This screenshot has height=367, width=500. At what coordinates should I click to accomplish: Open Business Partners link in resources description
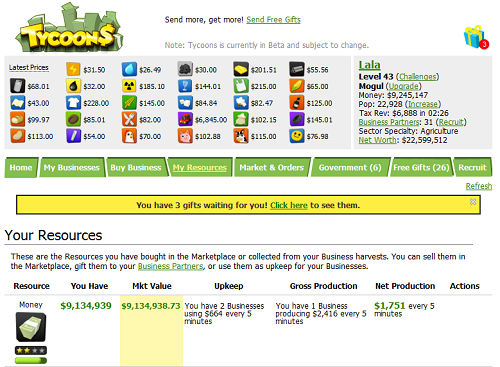point(170,266)
